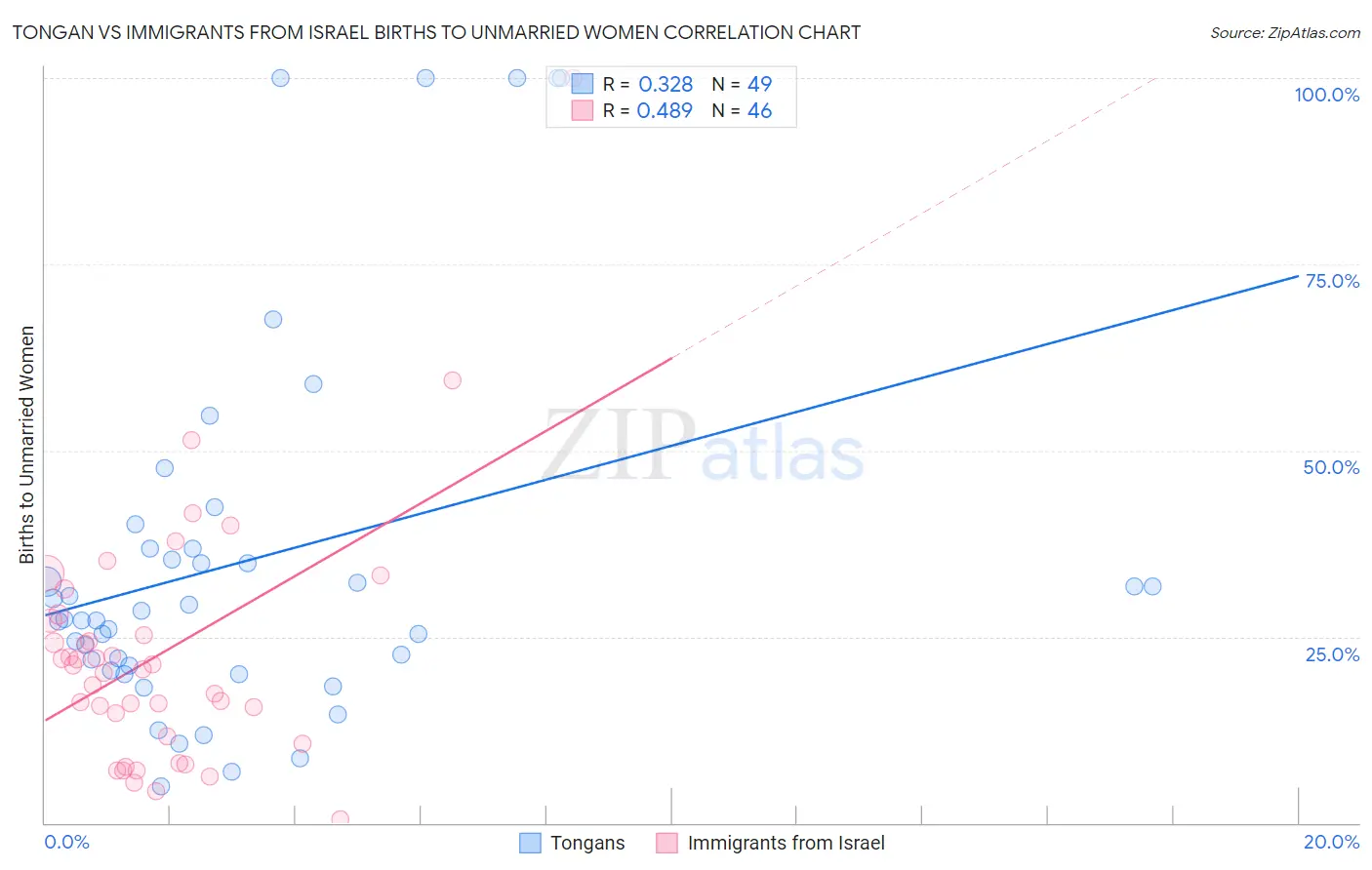Image resolution: width=1372 pixels, height=870 pixels.
Task: Click the blue Tongans legend swatch
Action: (530, 843)
